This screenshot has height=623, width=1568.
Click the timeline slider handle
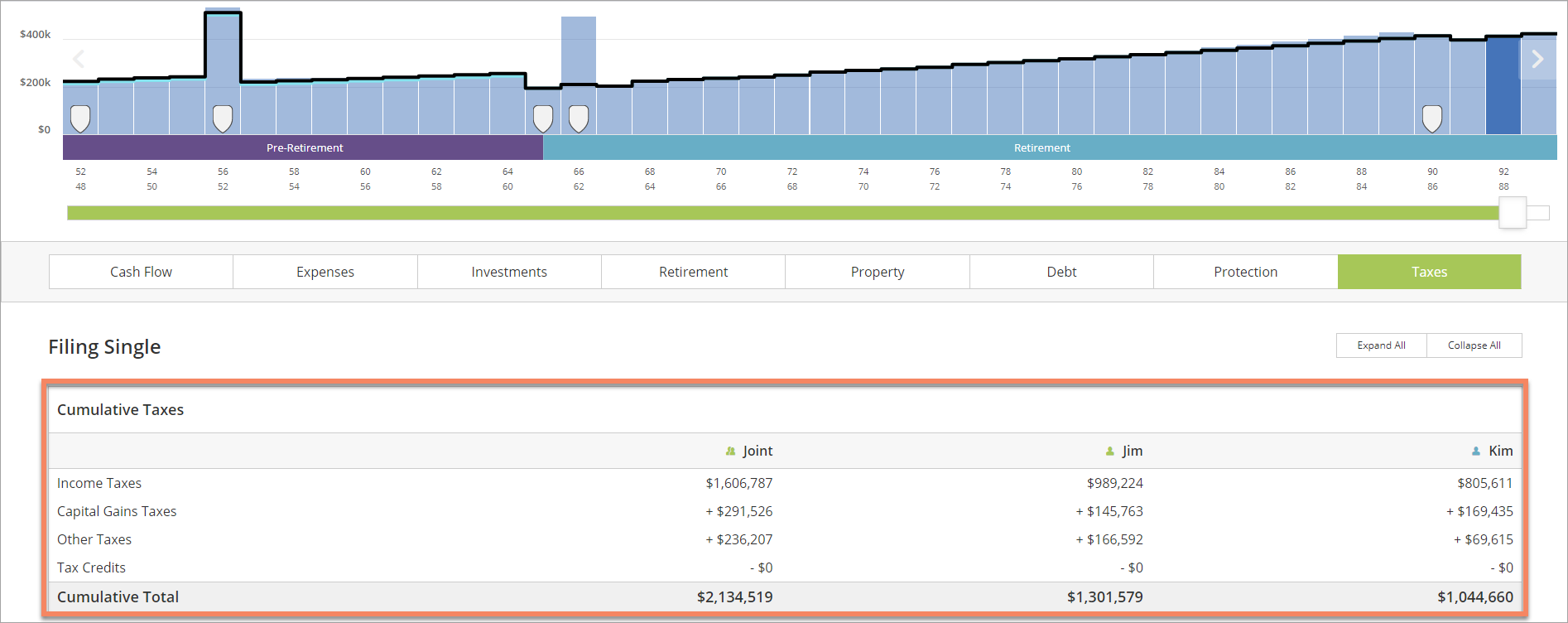click(1512, 213)
